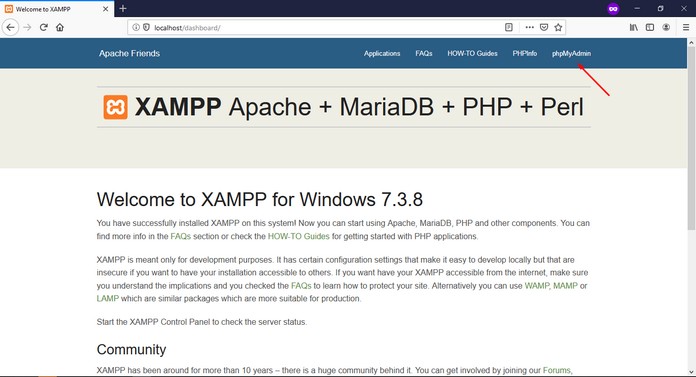696x377 pixels.
Task: Open the browser home page icon
Action: point(60,28)
